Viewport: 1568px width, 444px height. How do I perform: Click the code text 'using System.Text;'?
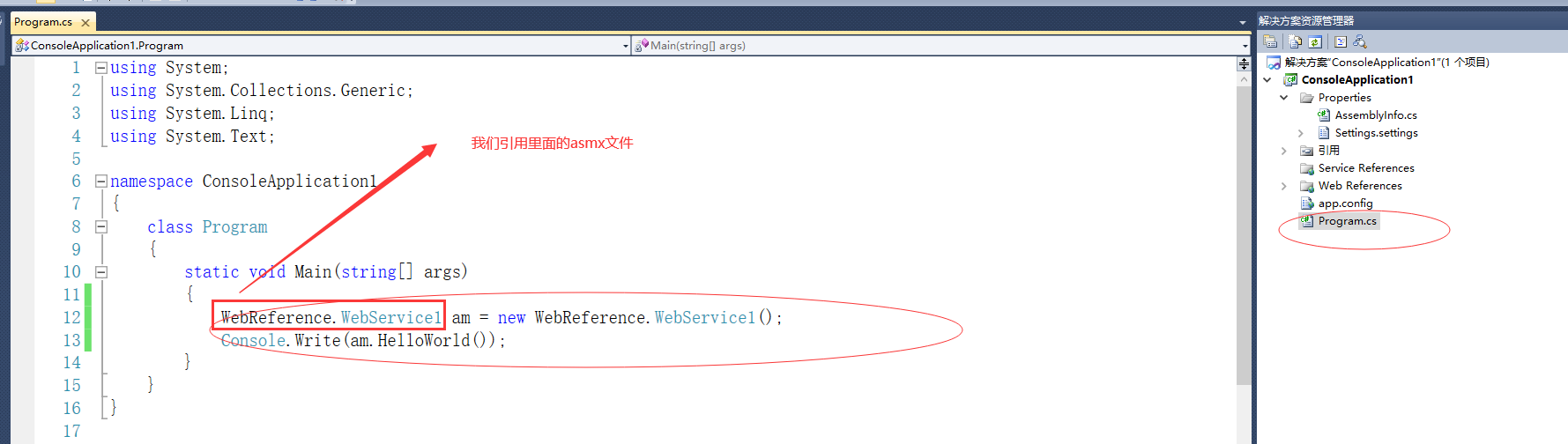tap(193, 137)
